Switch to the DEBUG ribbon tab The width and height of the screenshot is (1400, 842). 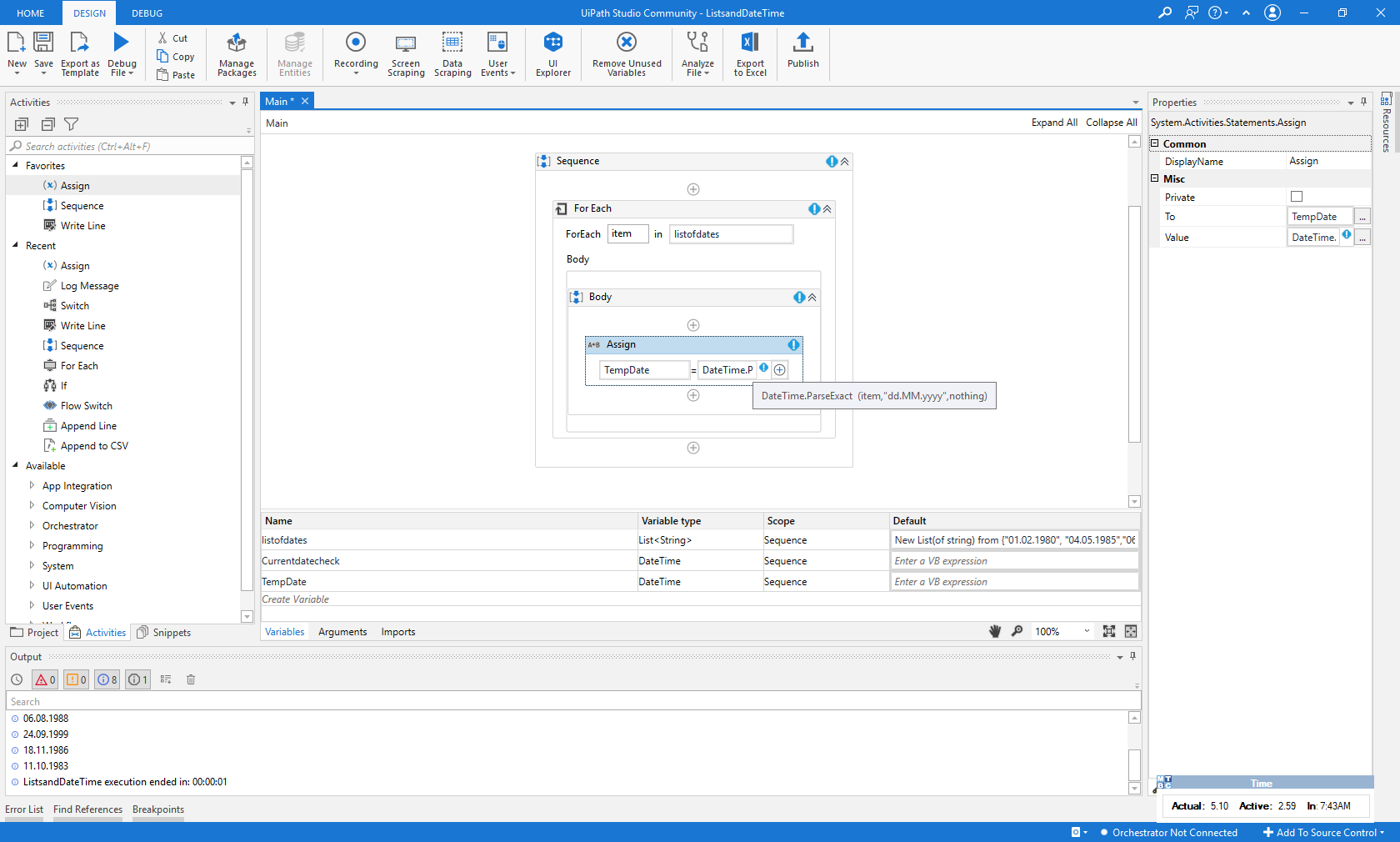tap(147, 13)
